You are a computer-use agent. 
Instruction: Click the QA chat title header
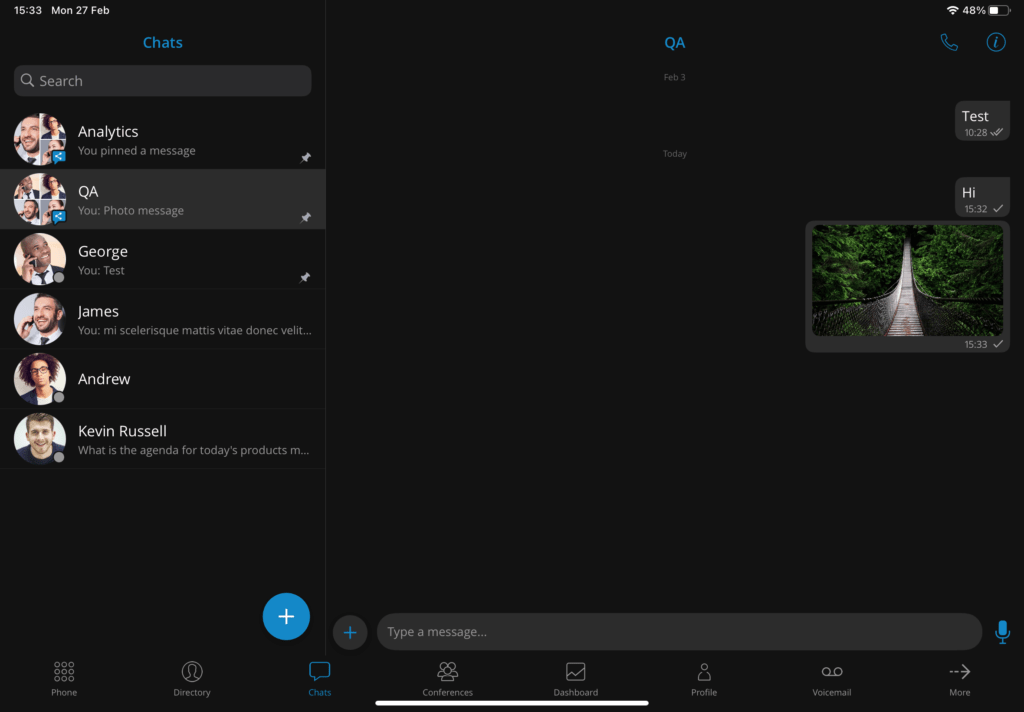coord(675,42)
